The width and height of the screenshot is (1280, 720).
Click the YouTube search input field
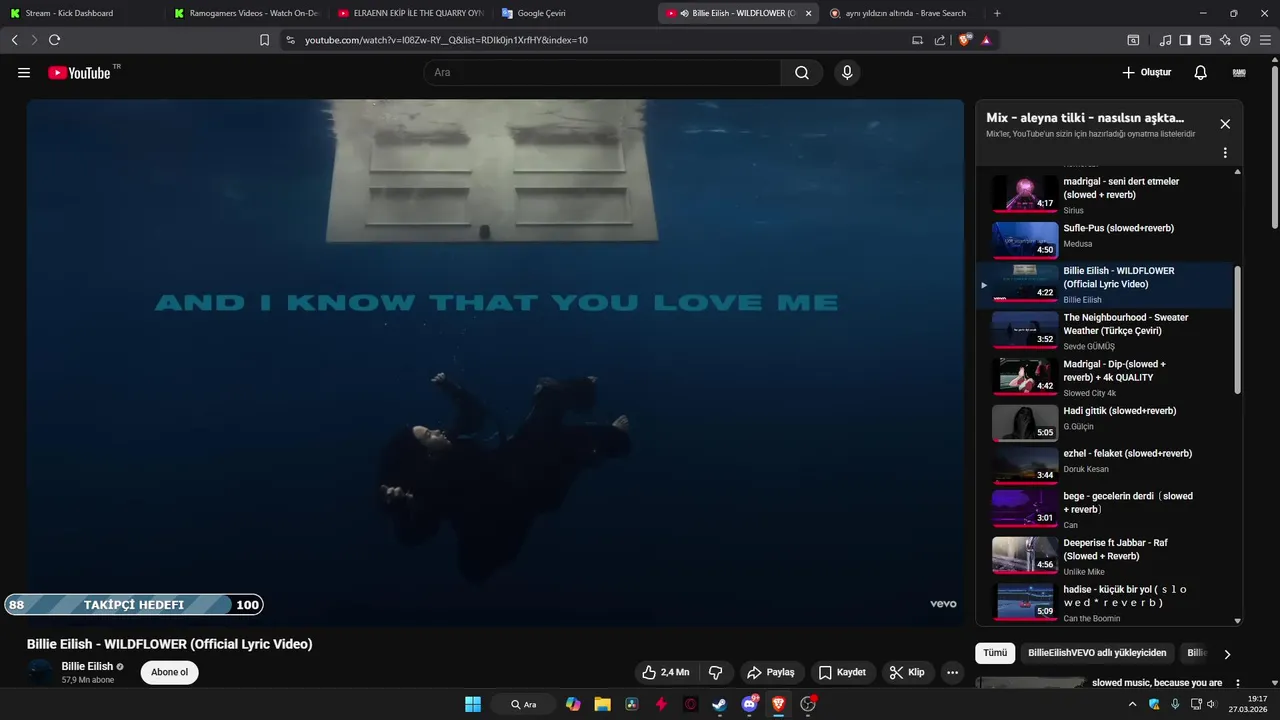602,73
